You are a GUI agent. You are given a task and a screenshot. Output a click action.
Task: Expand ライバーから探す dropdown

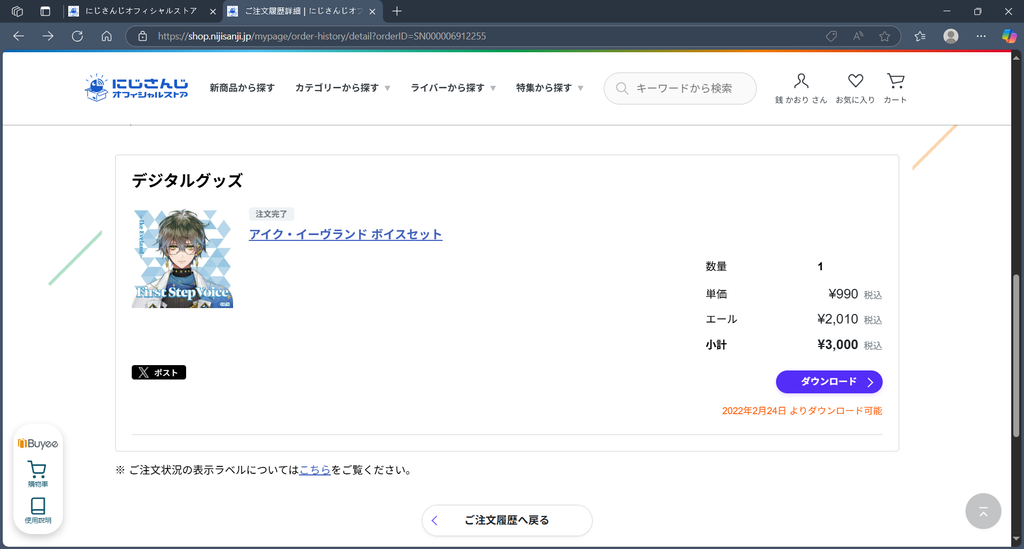coord(453,87)
